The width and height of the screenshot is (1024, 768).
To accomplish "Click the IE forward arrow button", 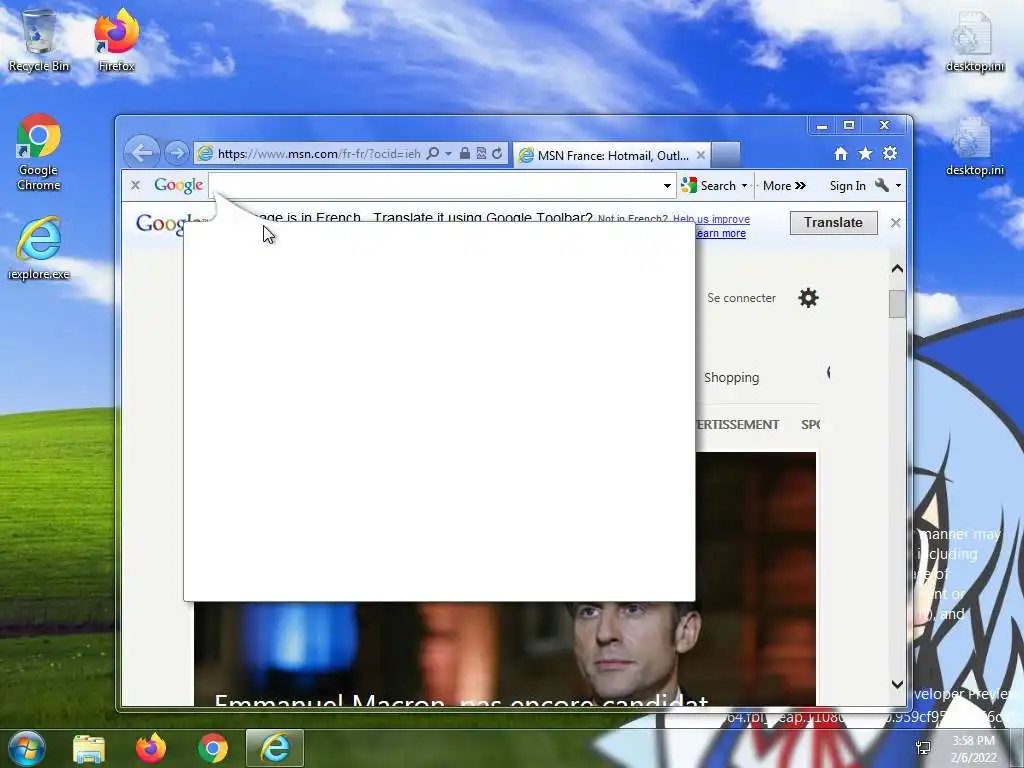I will coord(176,153).
